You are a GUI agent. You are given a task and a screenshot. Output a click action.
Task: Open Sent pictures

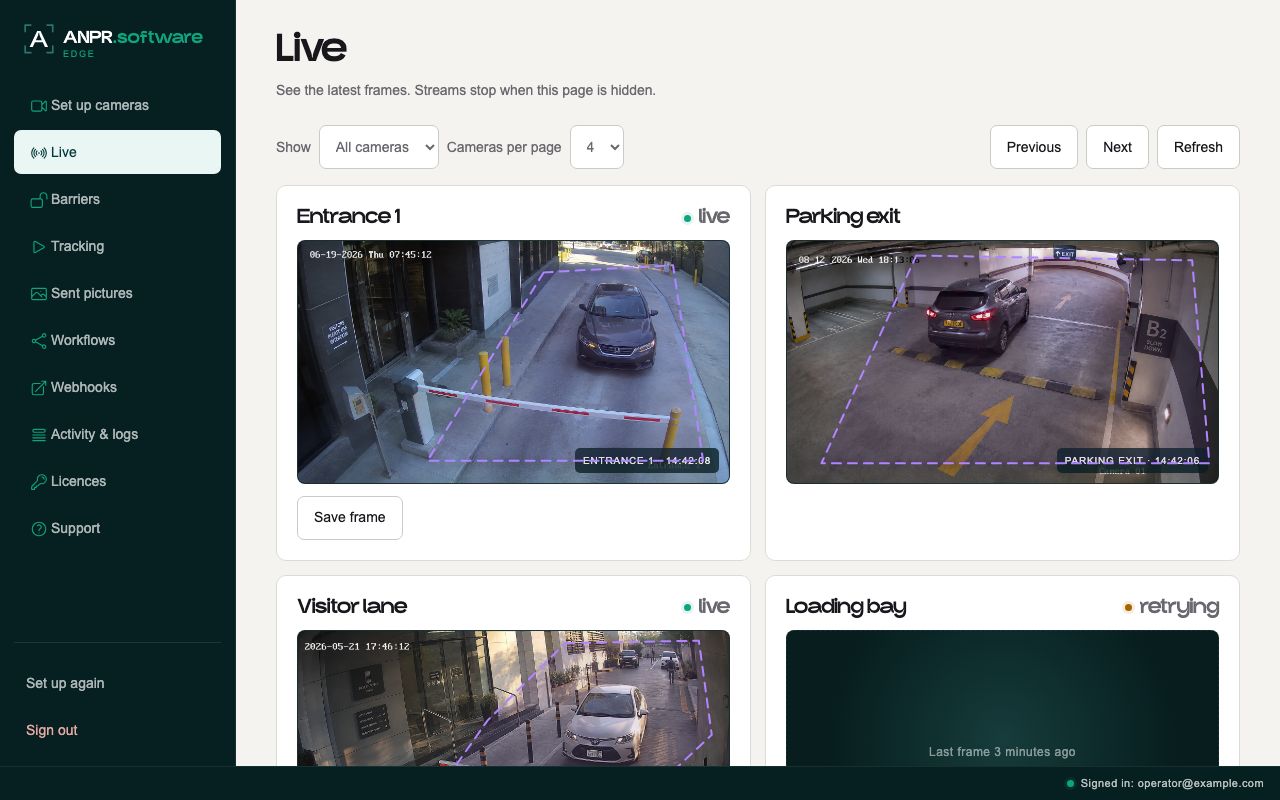coord(117,293)
